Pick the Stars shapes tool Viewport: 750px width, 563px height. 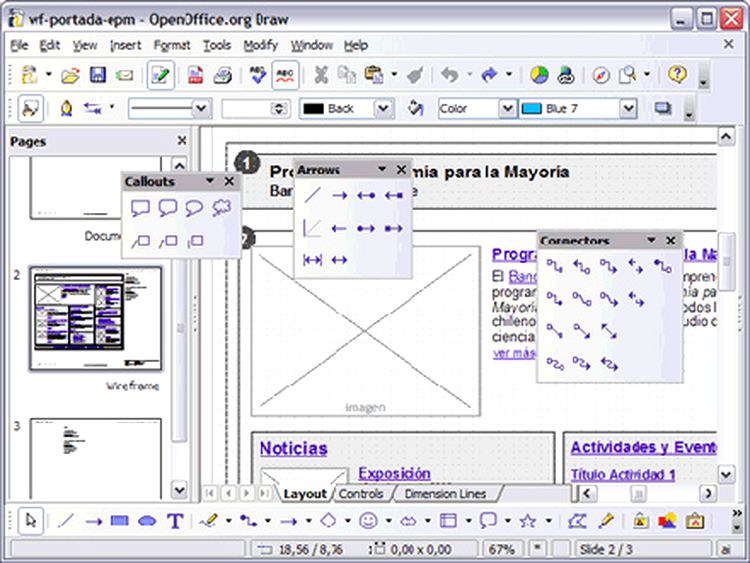click(x=528, y=520)
